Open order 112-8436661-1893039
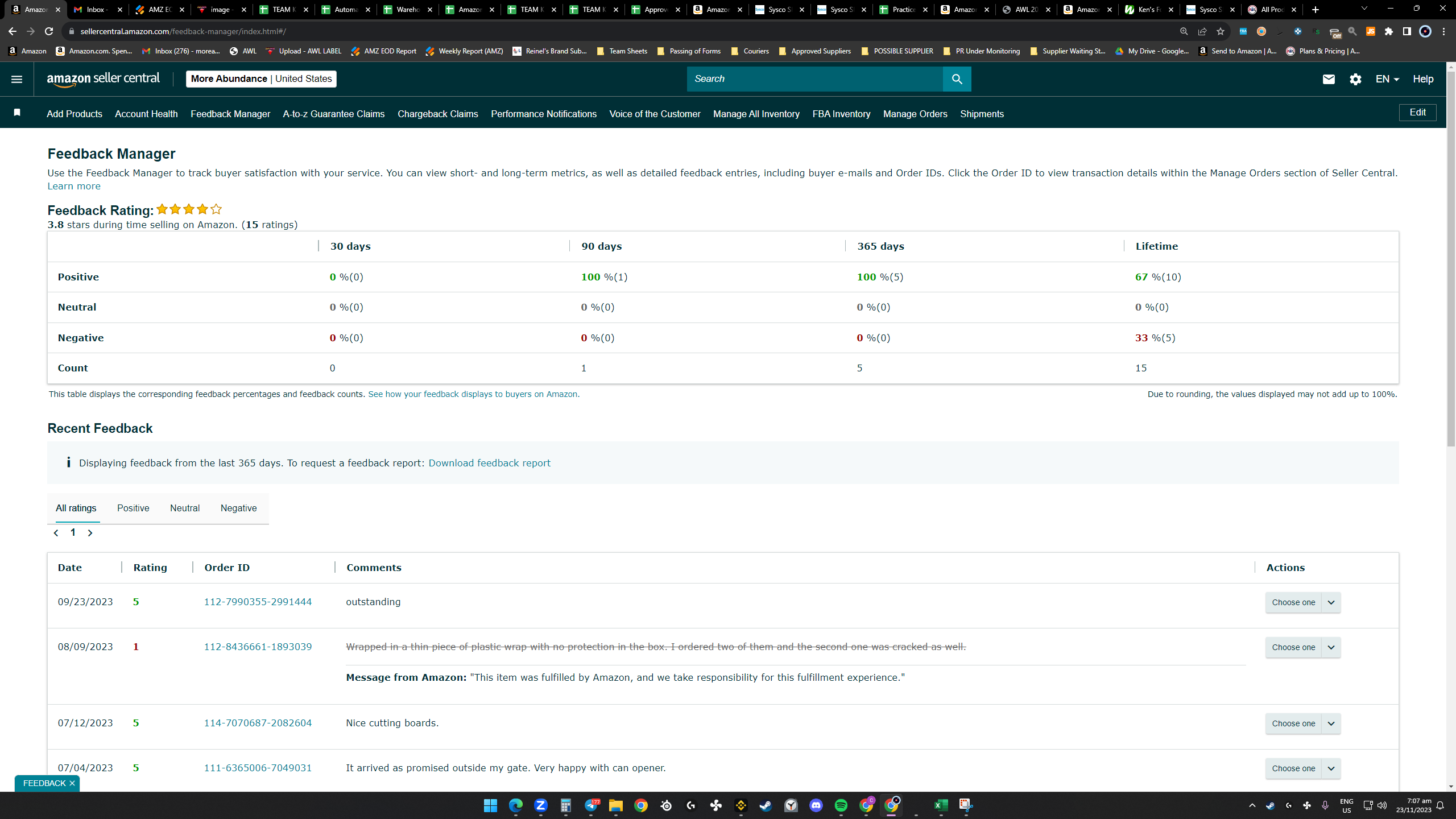 (258, 647)
